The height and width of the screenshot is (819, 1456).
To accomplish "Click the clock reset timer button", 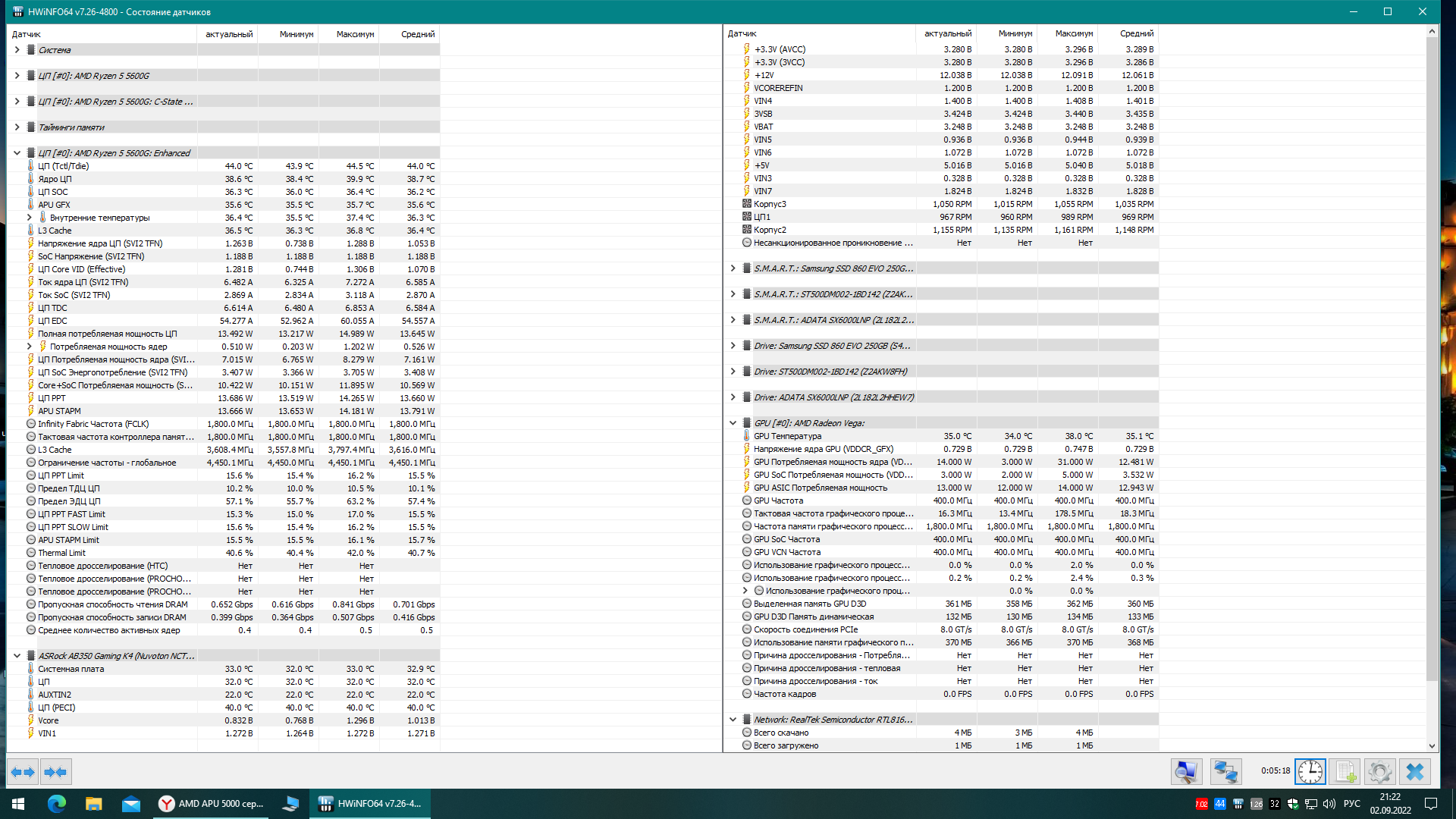I will click(x=1310, y=772).
